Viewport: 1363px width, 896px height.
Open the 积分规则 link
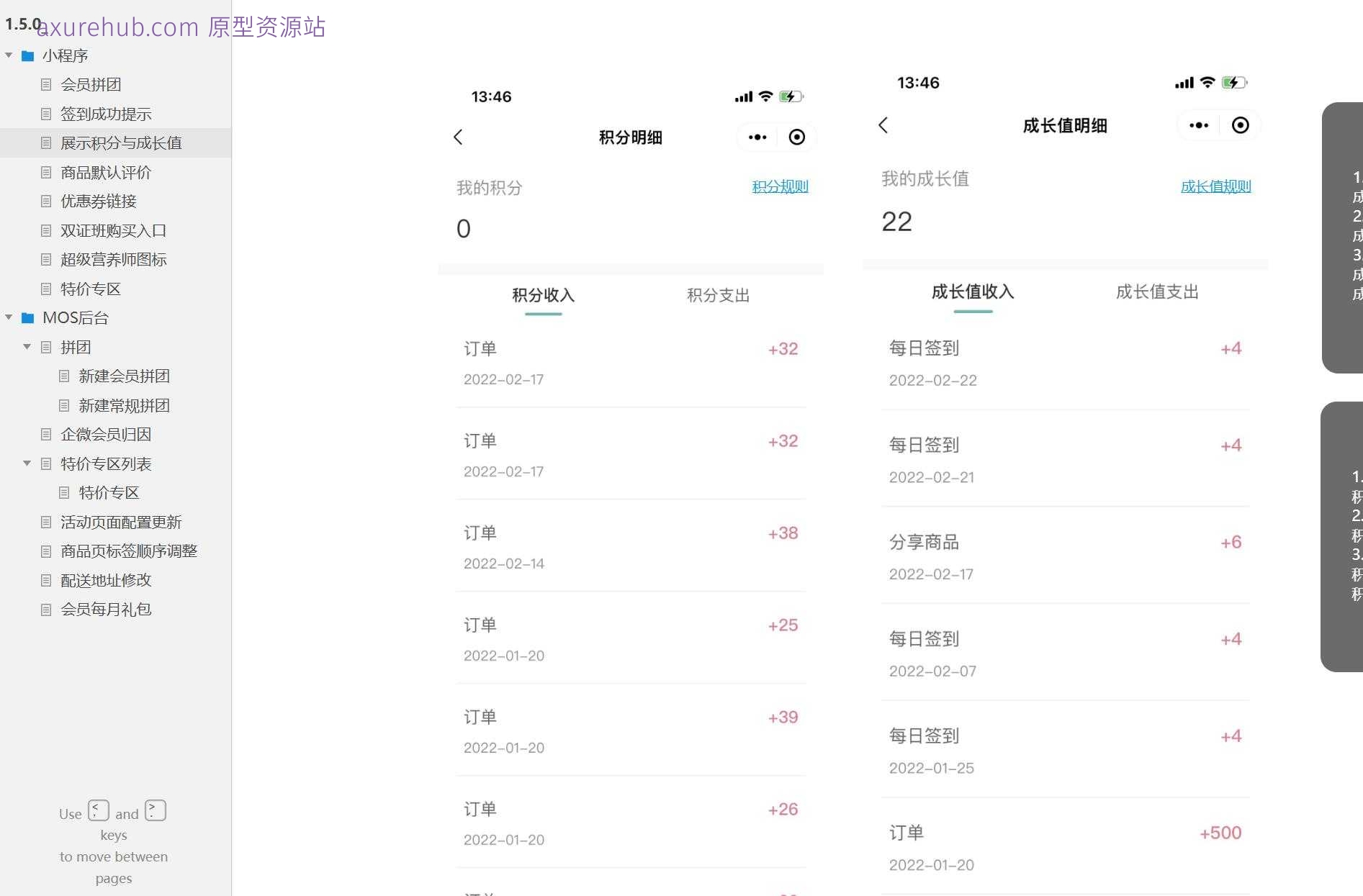click(x=780, y=186)
